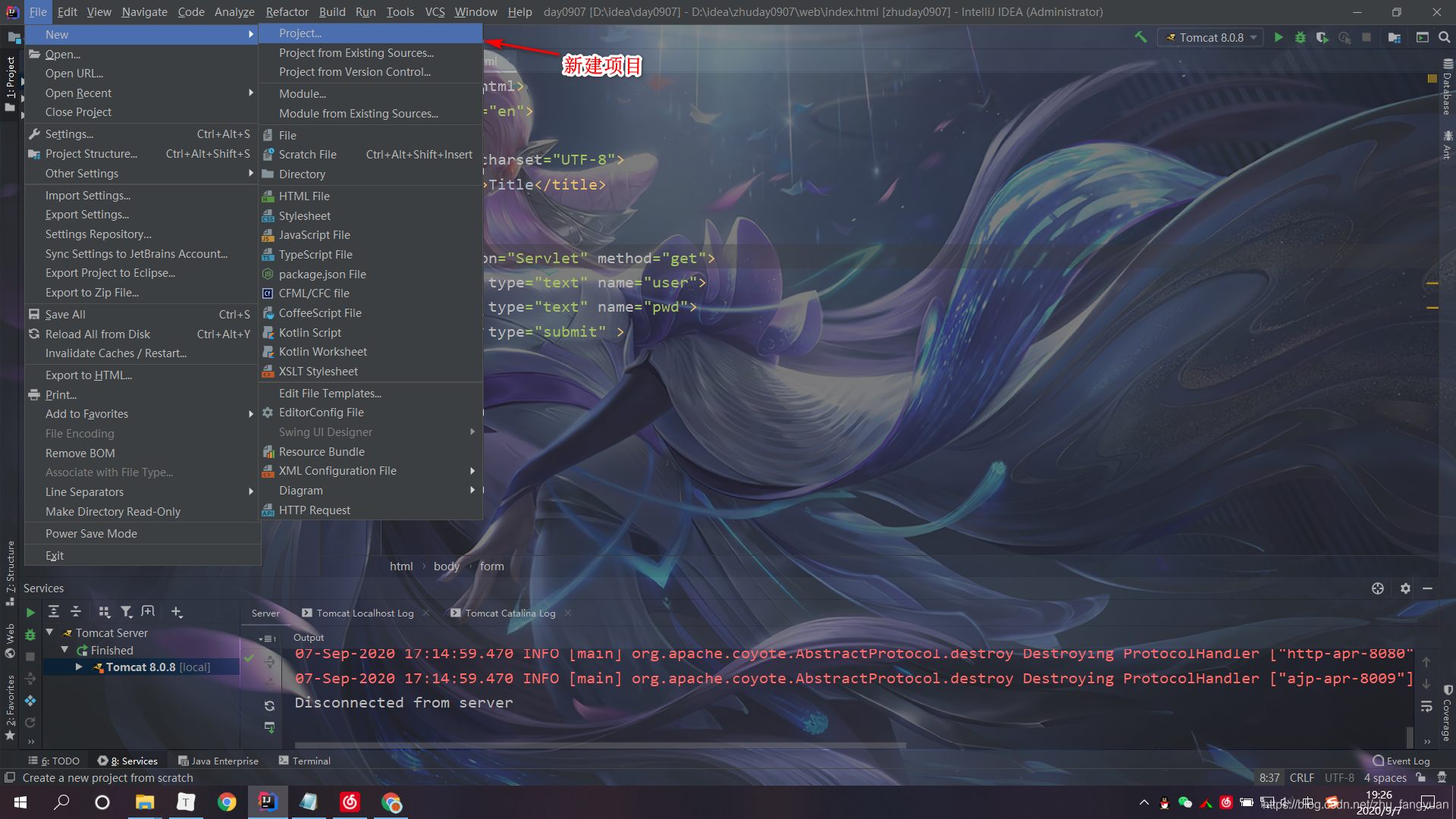
Task: Open the Event Log button
Action: point(1401,761)
